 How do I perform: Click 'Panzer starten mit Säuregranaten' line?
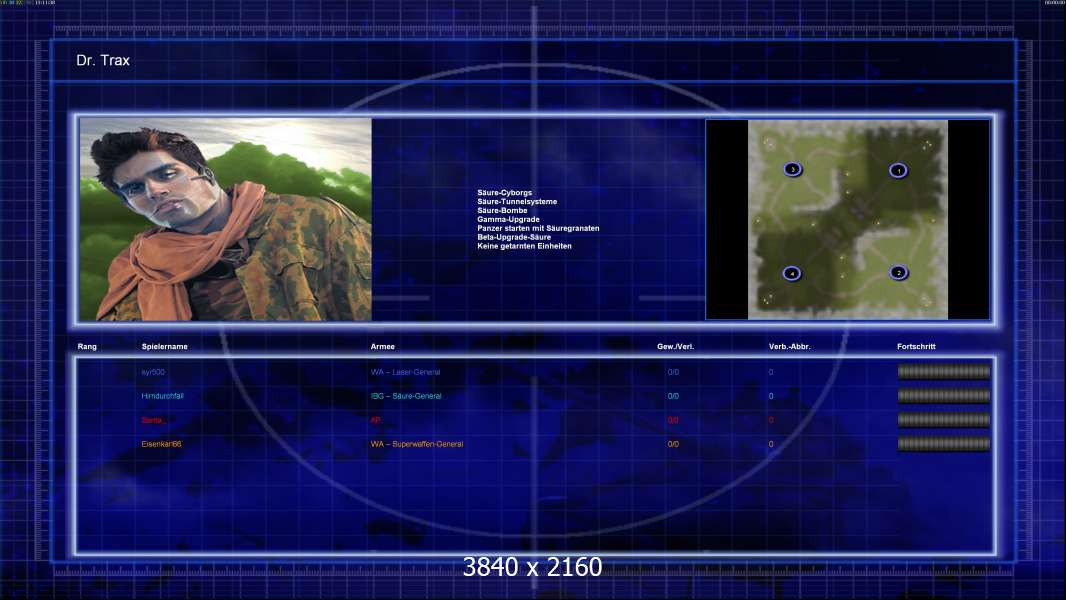pyautogui.click(x=538, y=228)
